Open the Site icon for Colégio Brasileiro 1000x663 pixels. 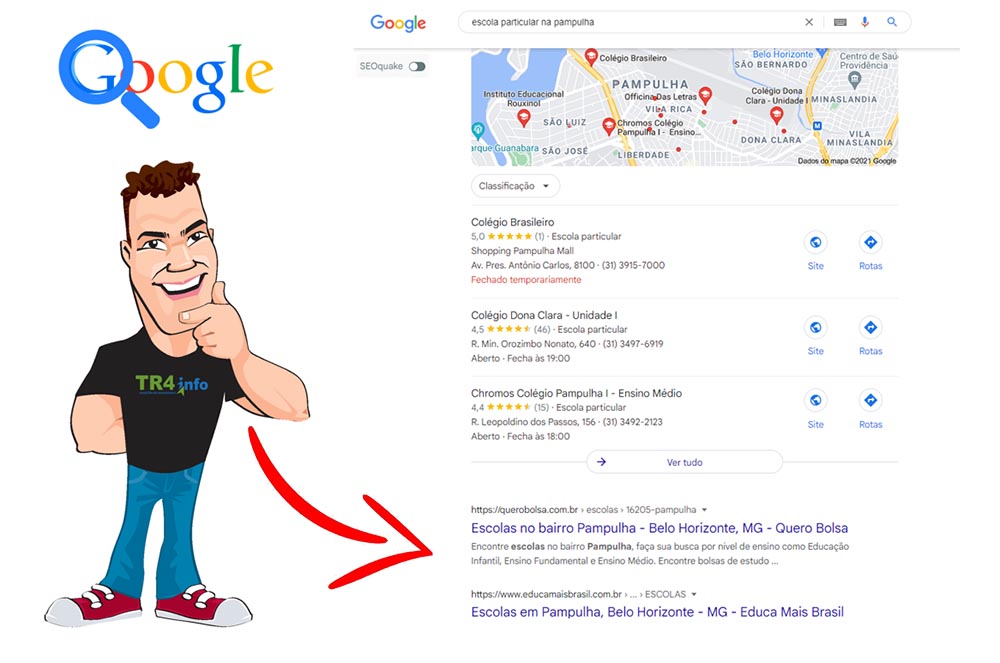point(816,242)
